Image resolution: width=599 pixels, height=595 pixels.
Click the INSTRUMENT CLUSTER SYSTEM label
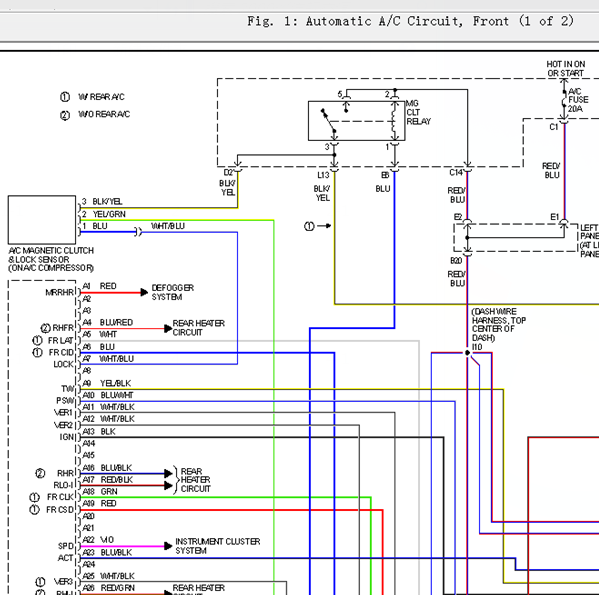pyautogui.click(x=218, y=546)
